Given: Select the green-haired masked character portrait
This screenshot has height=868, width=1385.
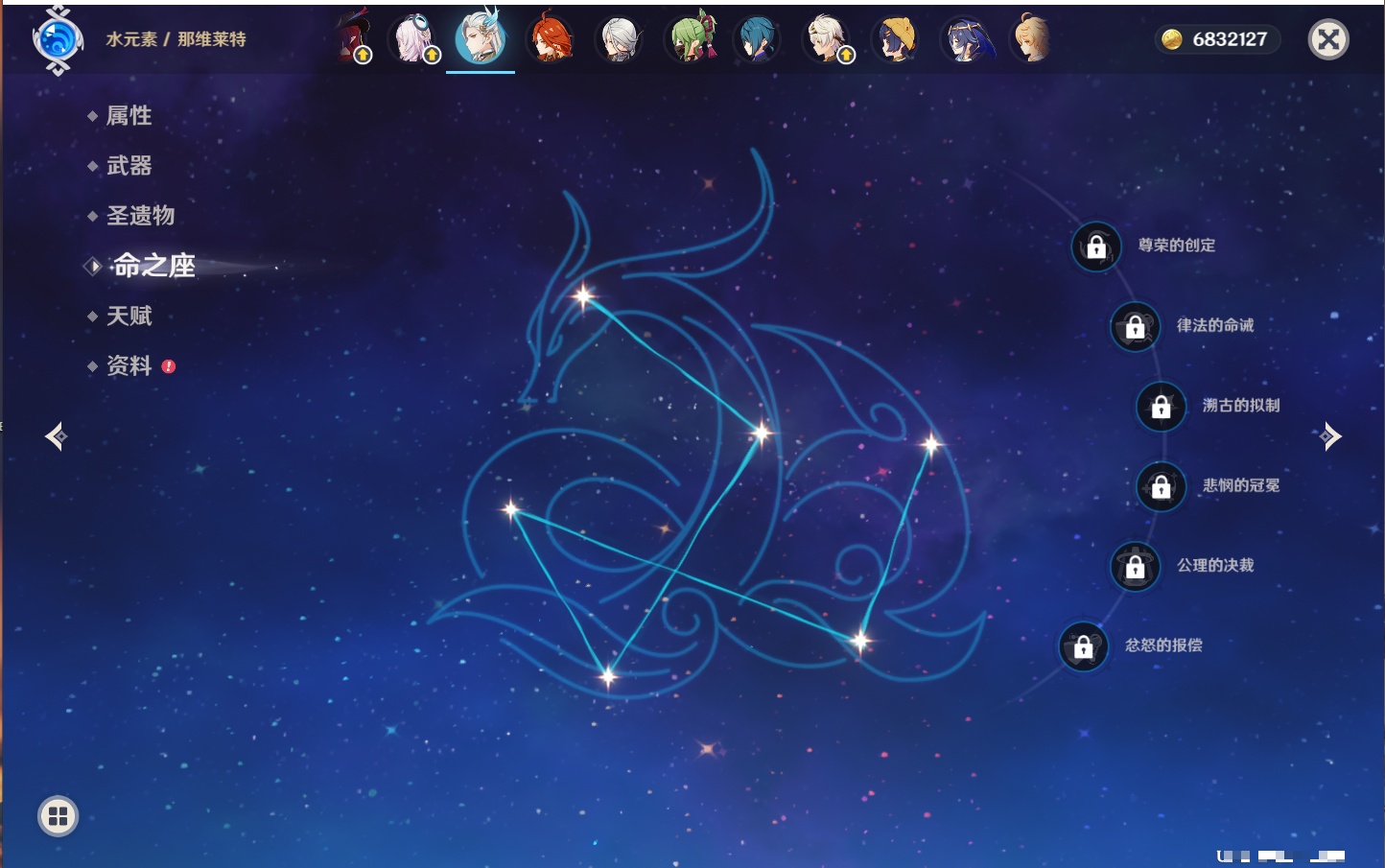Looking at the screenshot, I should coord(691,39).
